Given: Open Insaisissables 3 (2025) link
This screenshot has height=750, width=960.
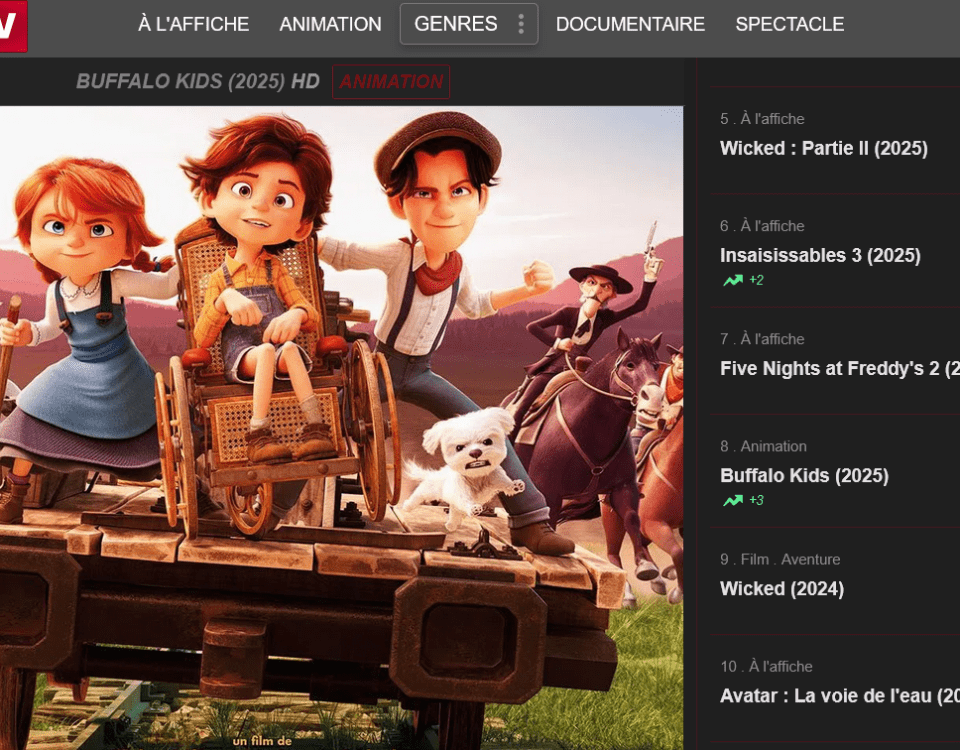Looking at the screenshot, I should [820, 255].
